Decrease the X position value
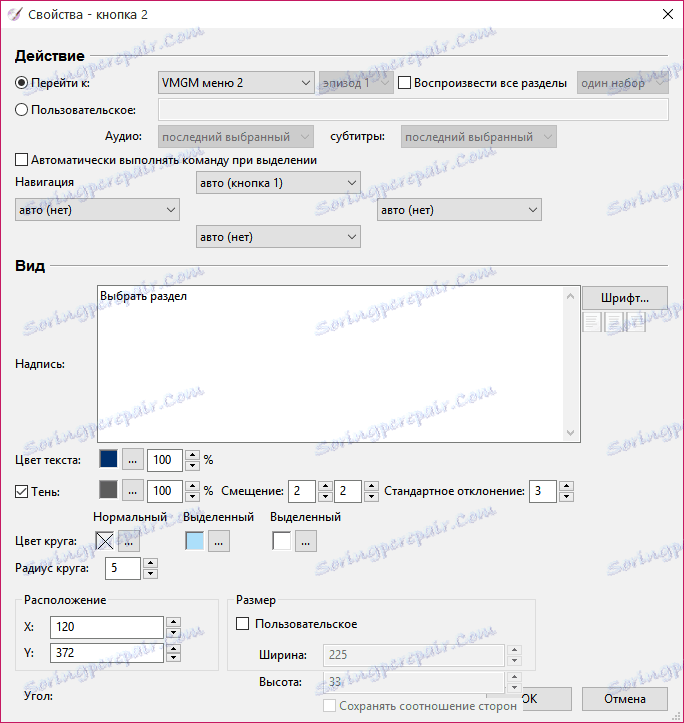Viewport: 684px width, 723px height. pos(173,633)
